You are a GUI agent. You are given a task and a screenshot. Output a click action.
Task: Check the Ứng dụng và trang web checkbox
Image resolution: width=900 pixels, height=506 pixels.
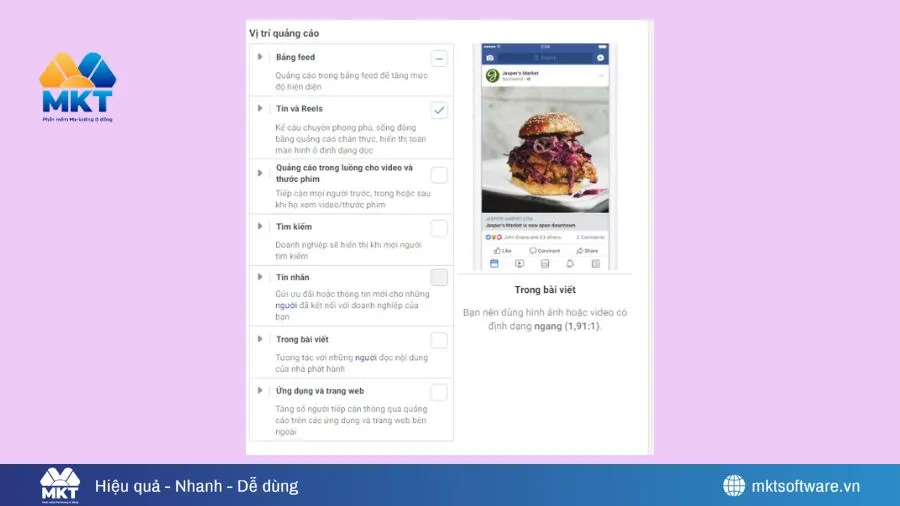tap(439, 392)
